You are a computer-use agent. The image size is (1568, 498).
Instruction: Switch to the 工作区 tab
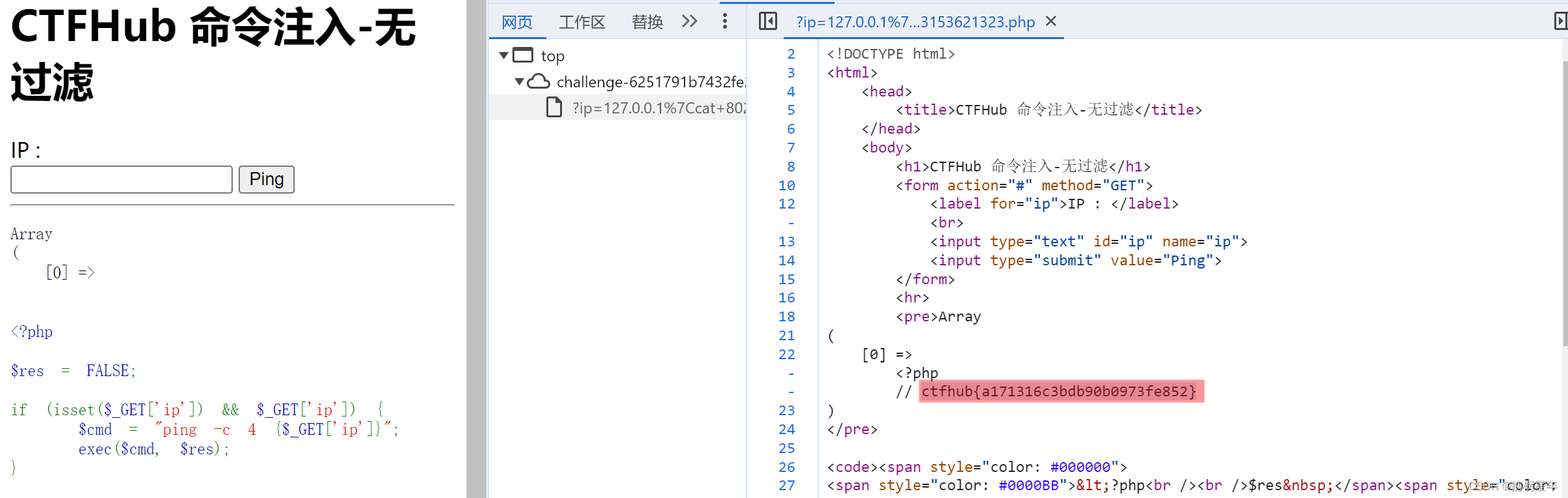[582, 22]
